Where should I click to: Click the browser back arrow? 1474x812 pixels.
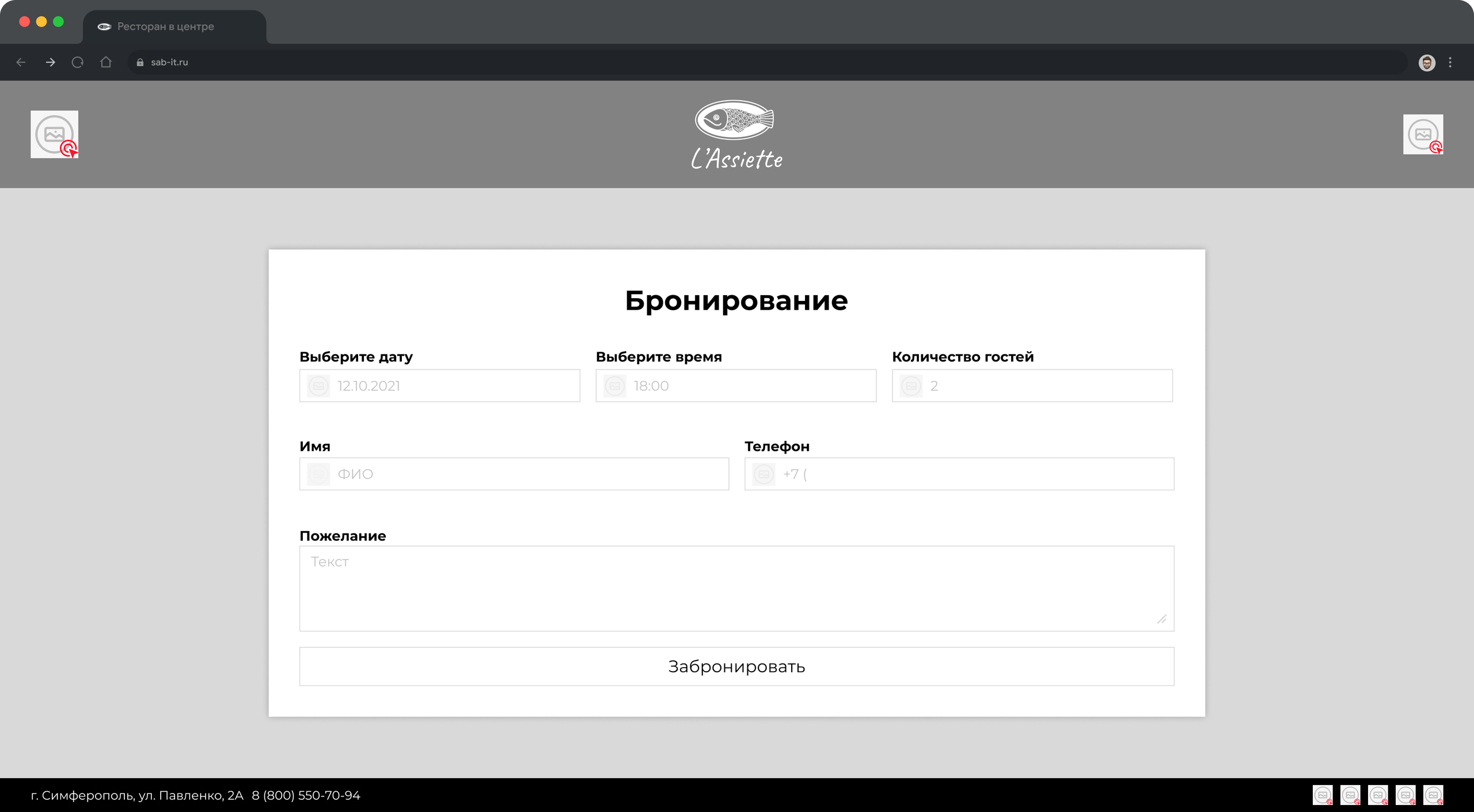click(x=21, y=62)
